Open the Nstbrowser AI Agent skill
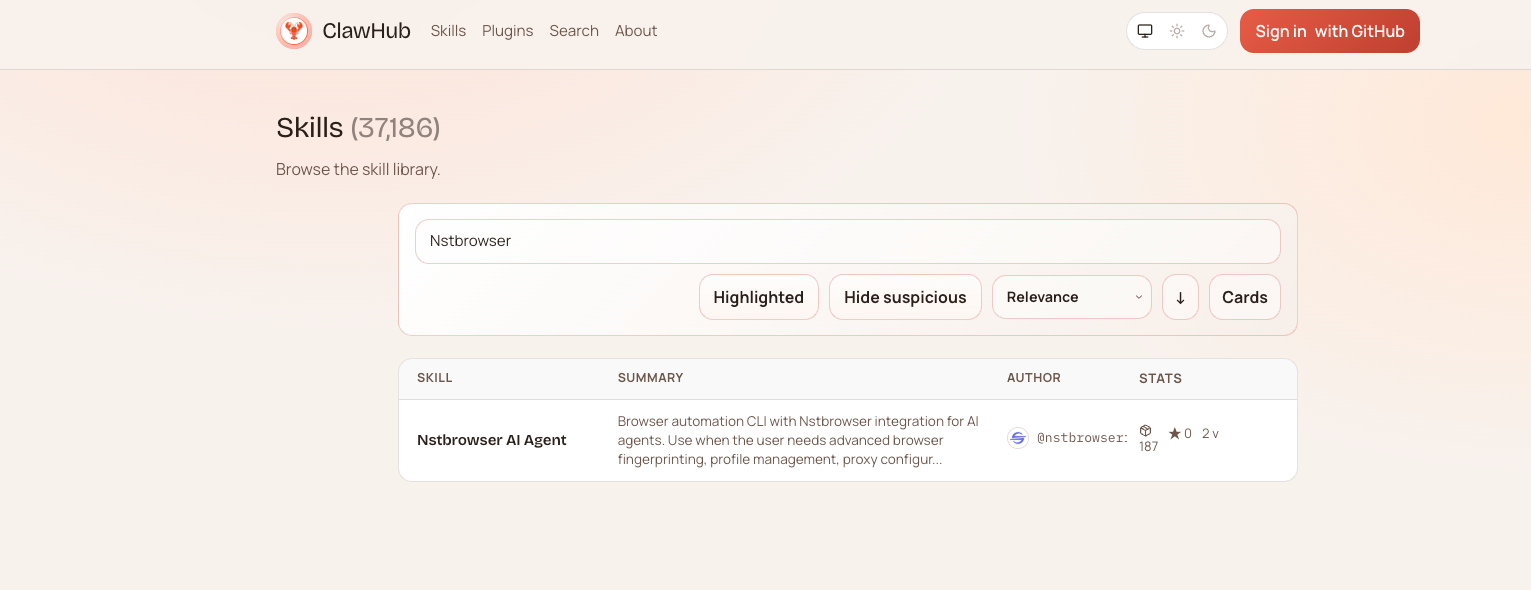Screen dimensions: 1531x590 pos(491,440)
